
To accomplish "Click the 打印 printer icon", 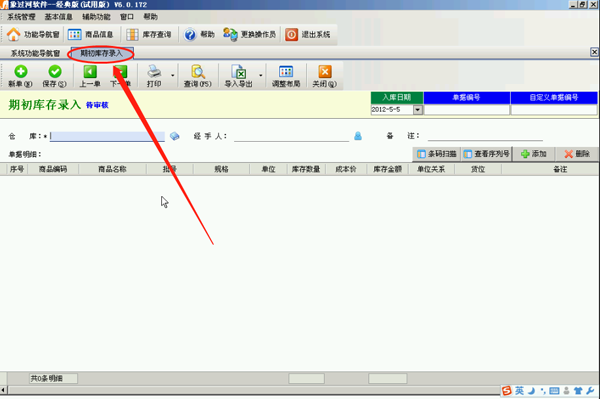I will (154, 72).
